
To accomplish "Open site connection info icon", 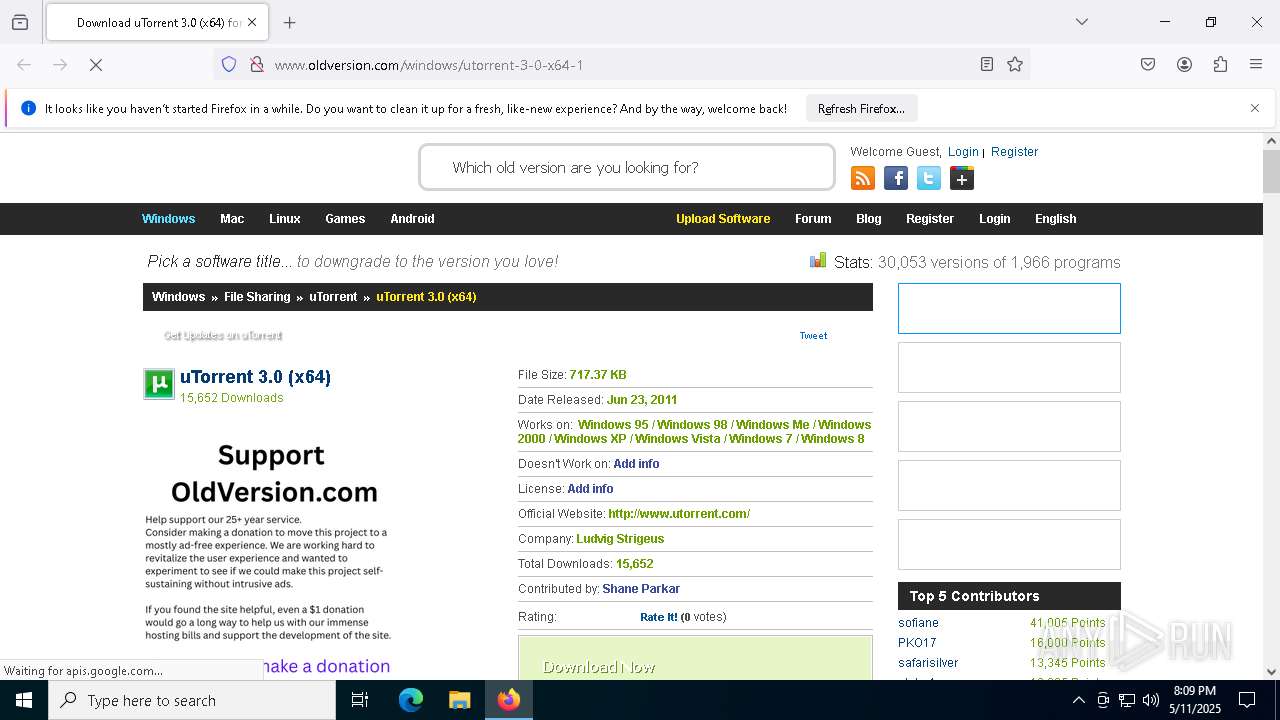I will (257, 65).
